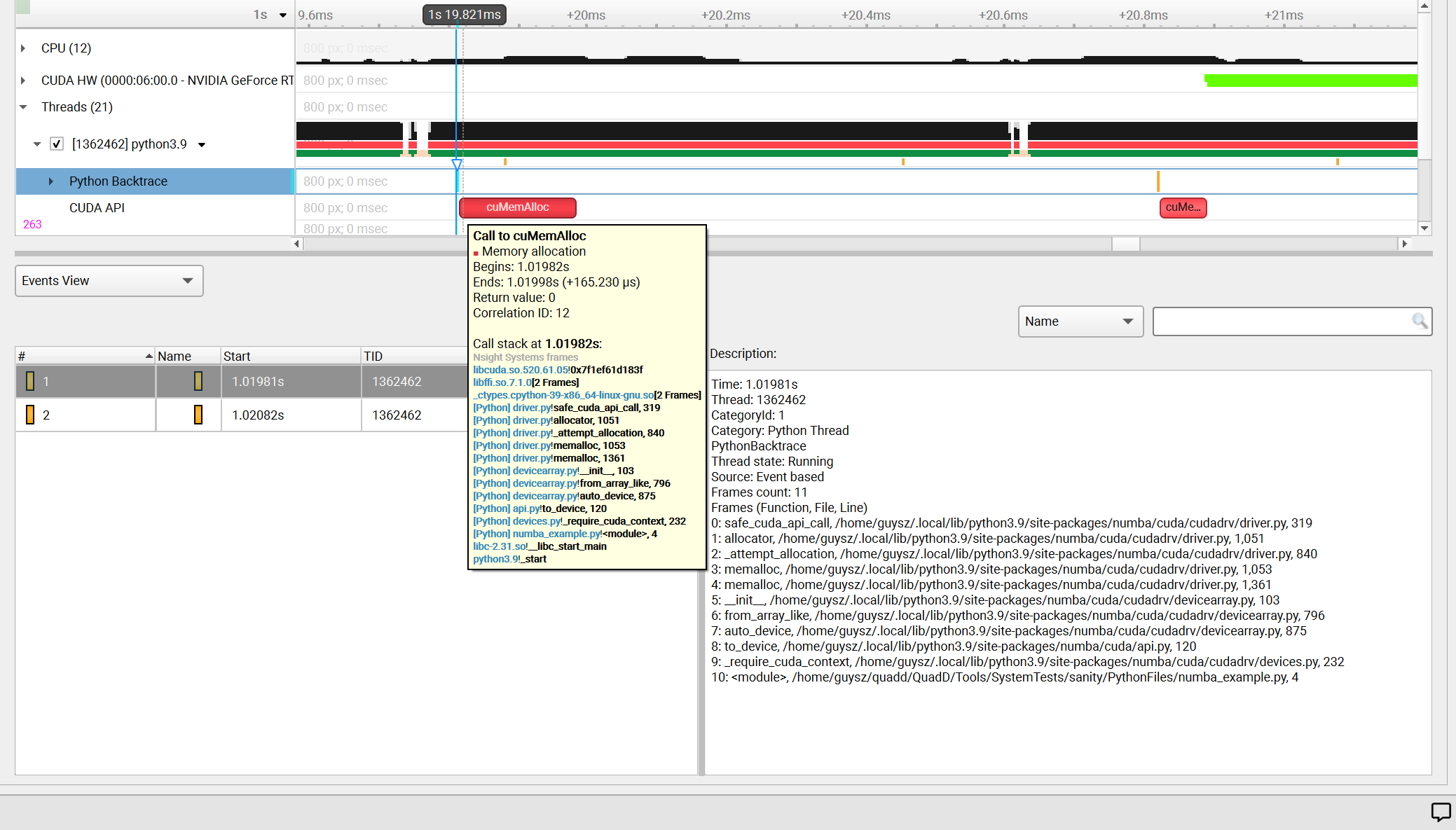
Task: Select the Events View dropdown
Action: pos(109,281)
